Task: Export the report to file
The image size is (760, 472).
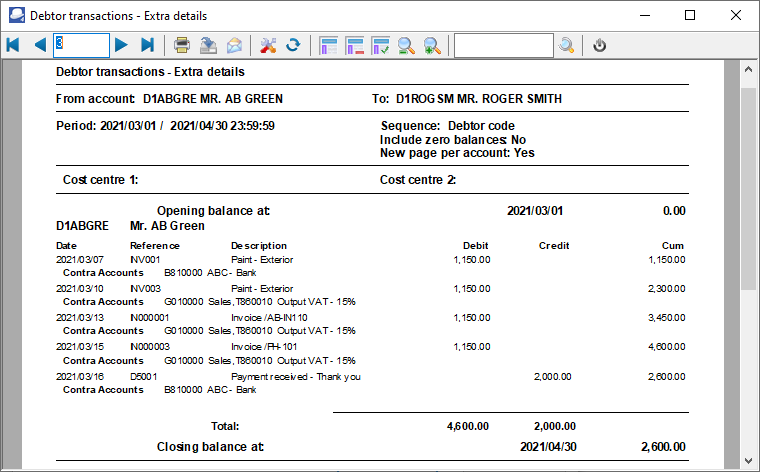Action: pyautogui.click(x=208, y=45)
